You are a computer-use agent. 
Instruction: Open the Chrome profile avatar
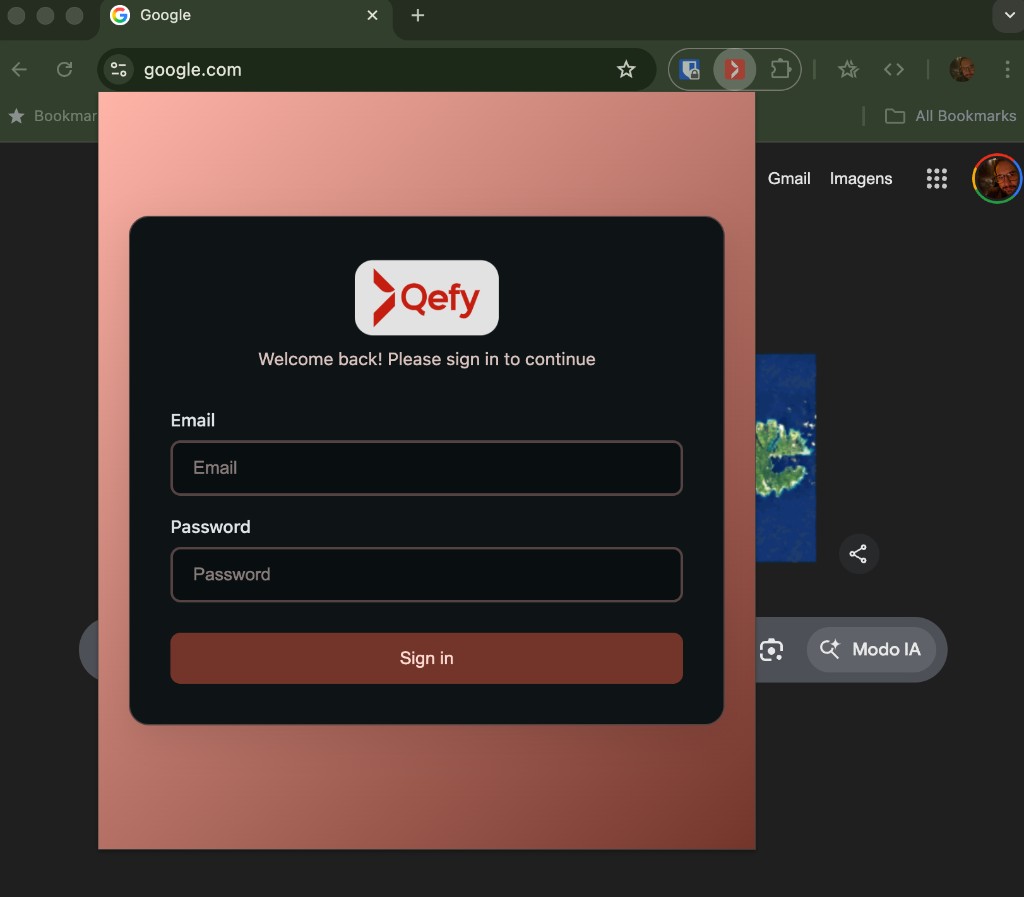[962, 69]
